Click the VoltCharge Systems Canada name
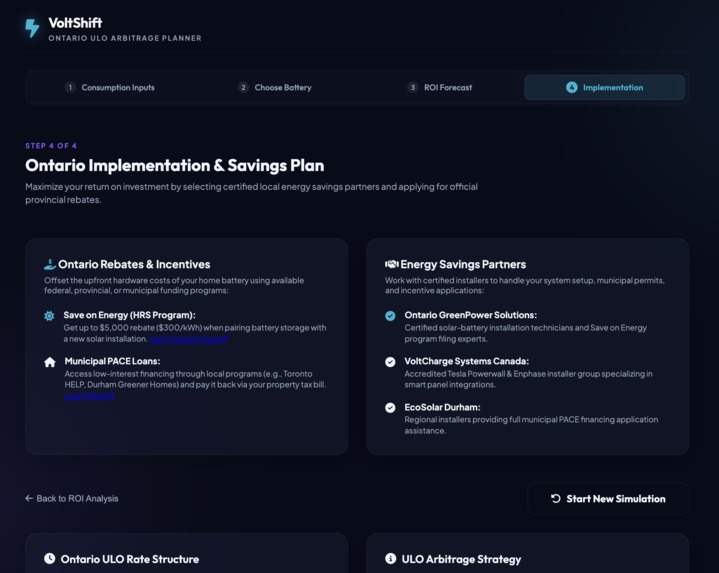 466,361
